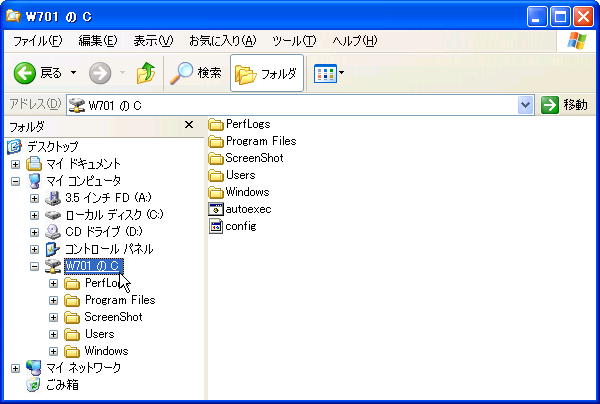
Task: Click the Back (戻る) arrow icon
Action: [x=25, y=73]
